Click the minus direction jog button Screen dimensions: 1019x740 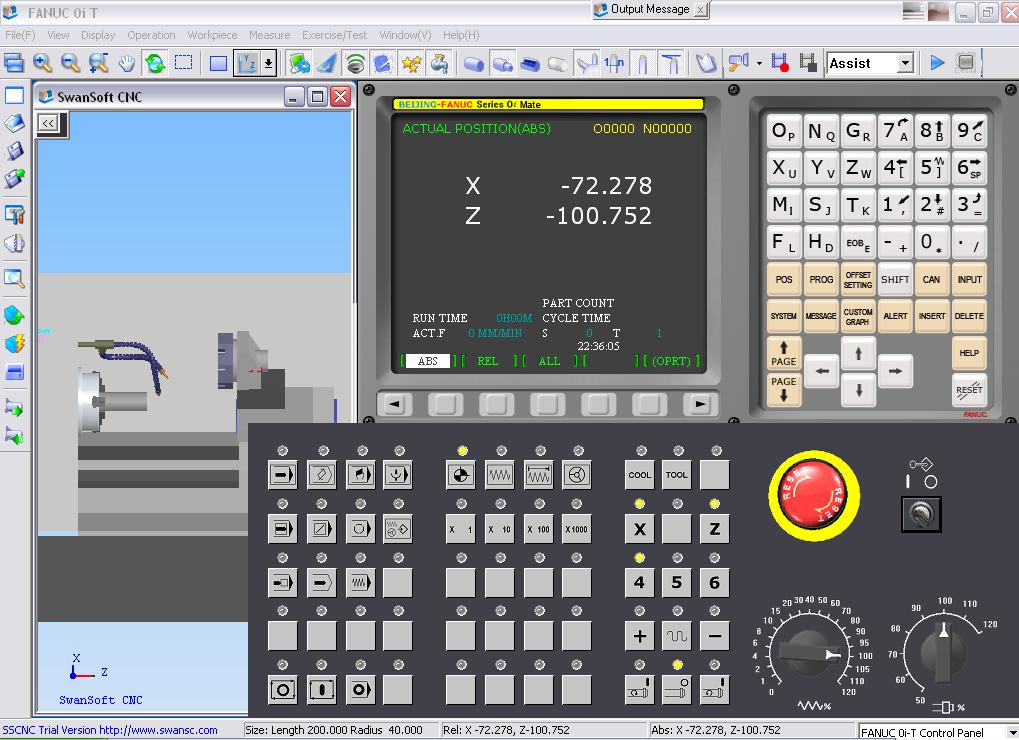(x=714, y=636)
